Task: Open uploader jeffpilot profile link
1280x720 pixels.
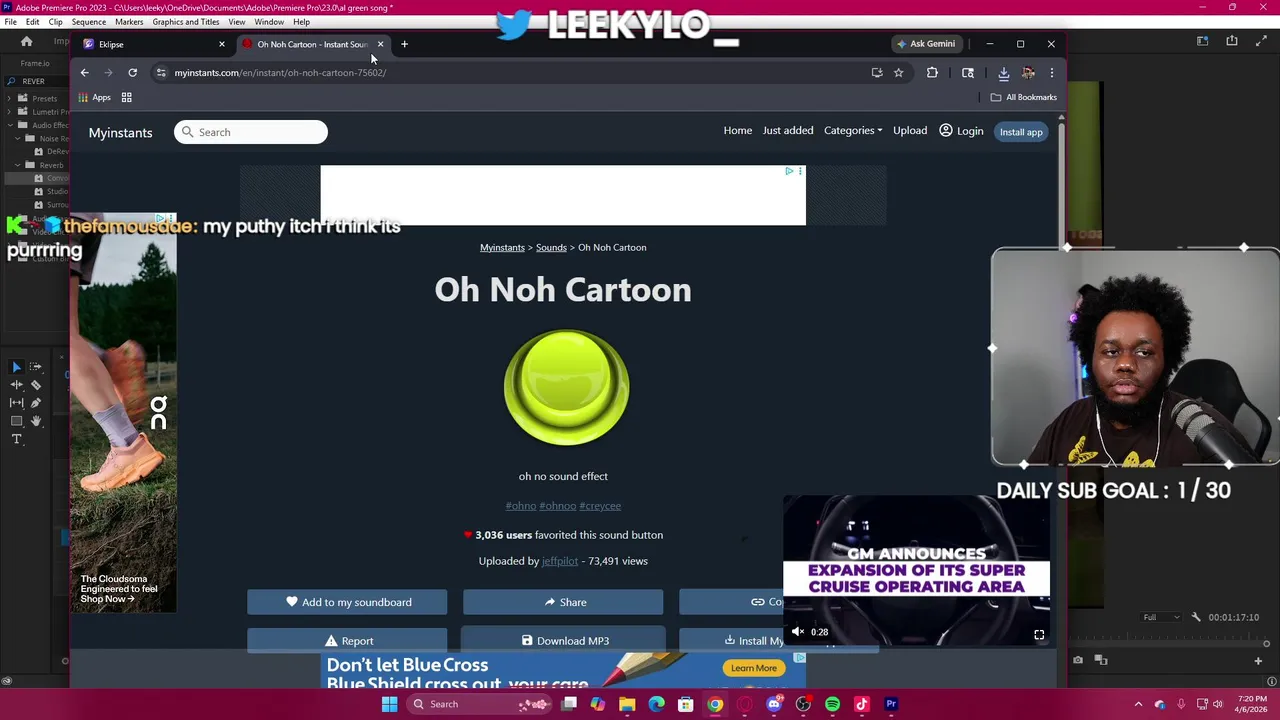Action: click(560, 561)
